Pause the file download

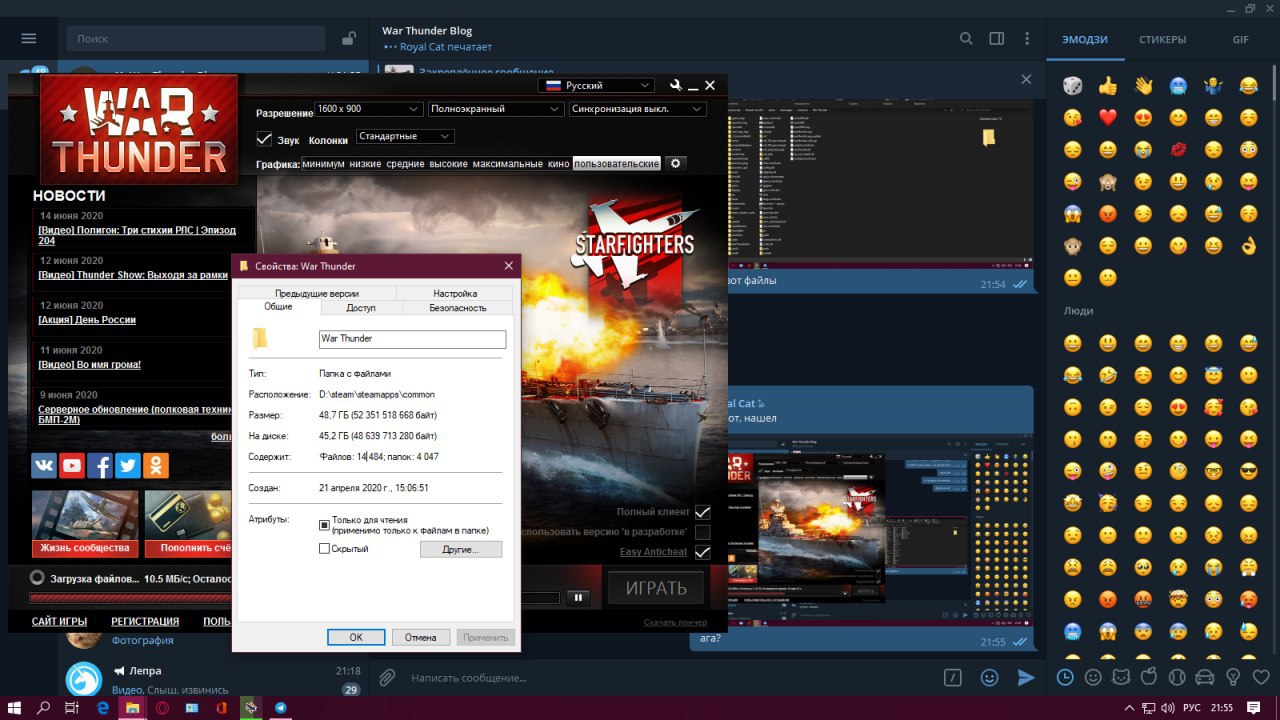pyautogui.click(x=578, y=597)
